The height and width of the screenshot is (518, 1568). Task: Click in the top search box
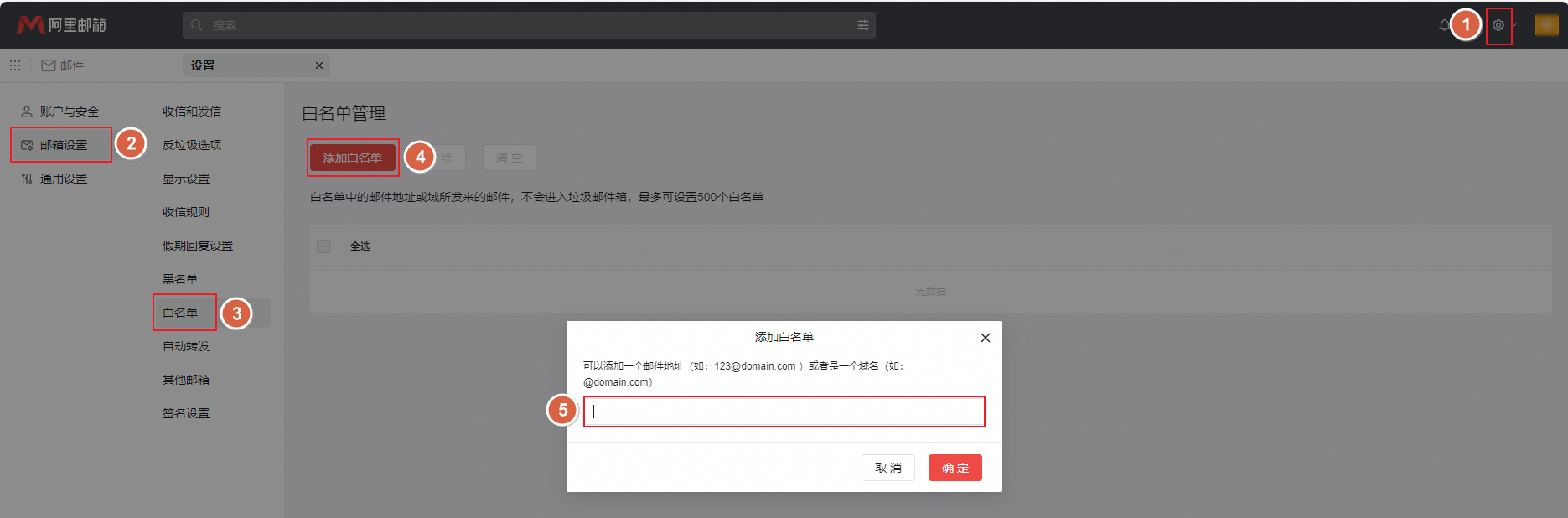click(520, 25)
